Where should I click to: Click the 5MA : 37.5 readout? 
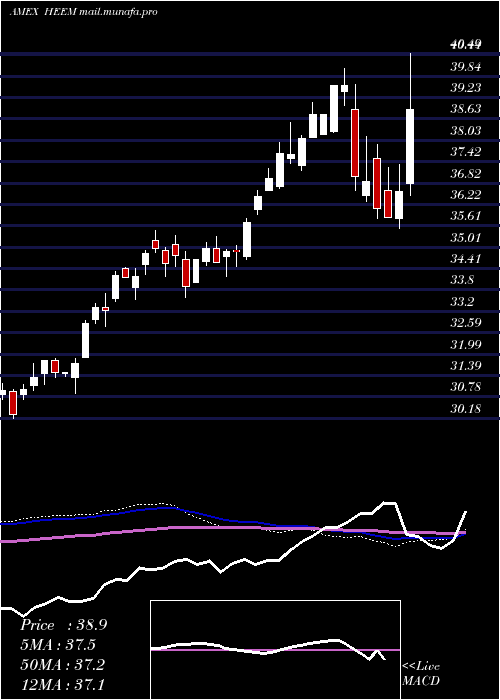(x=58, y=645)
